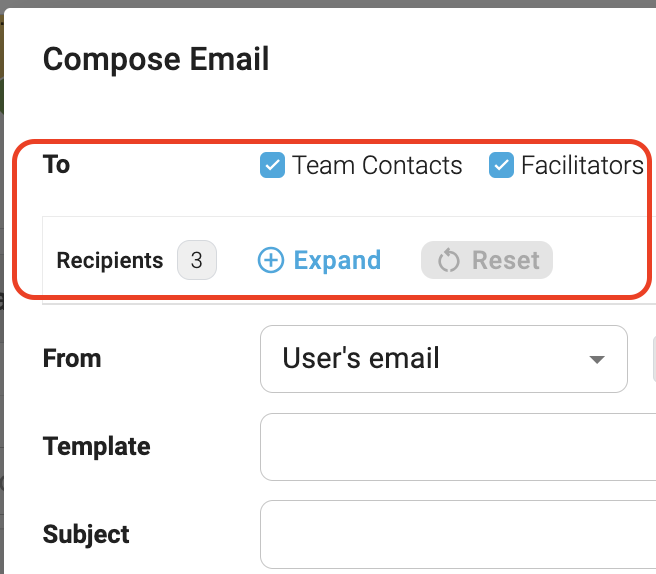
Task: Click the circled plus icon beside Expand
Action: (271, 260)
